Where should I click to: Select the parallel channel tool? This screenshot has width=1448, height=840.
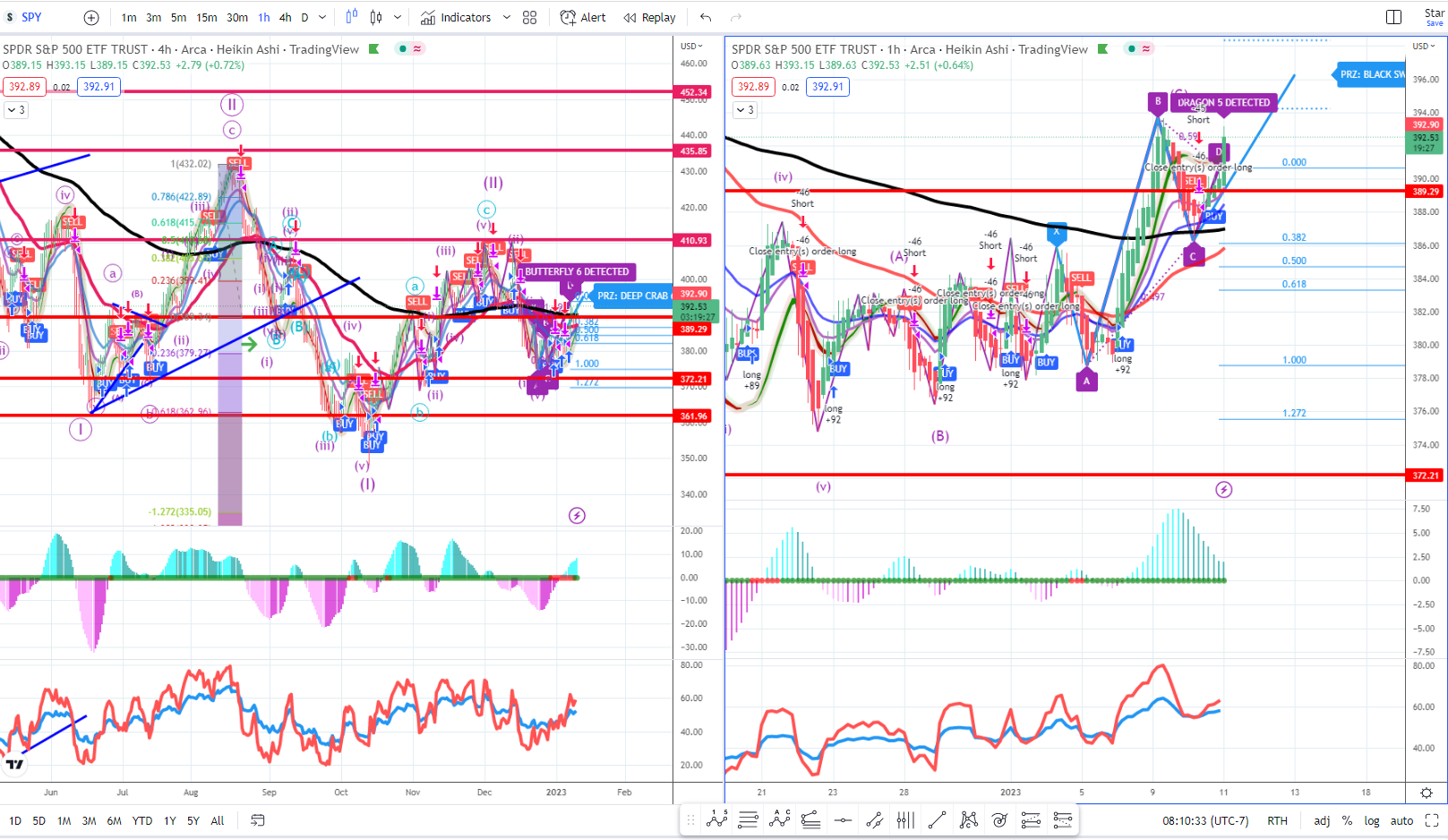pos(874,819)
